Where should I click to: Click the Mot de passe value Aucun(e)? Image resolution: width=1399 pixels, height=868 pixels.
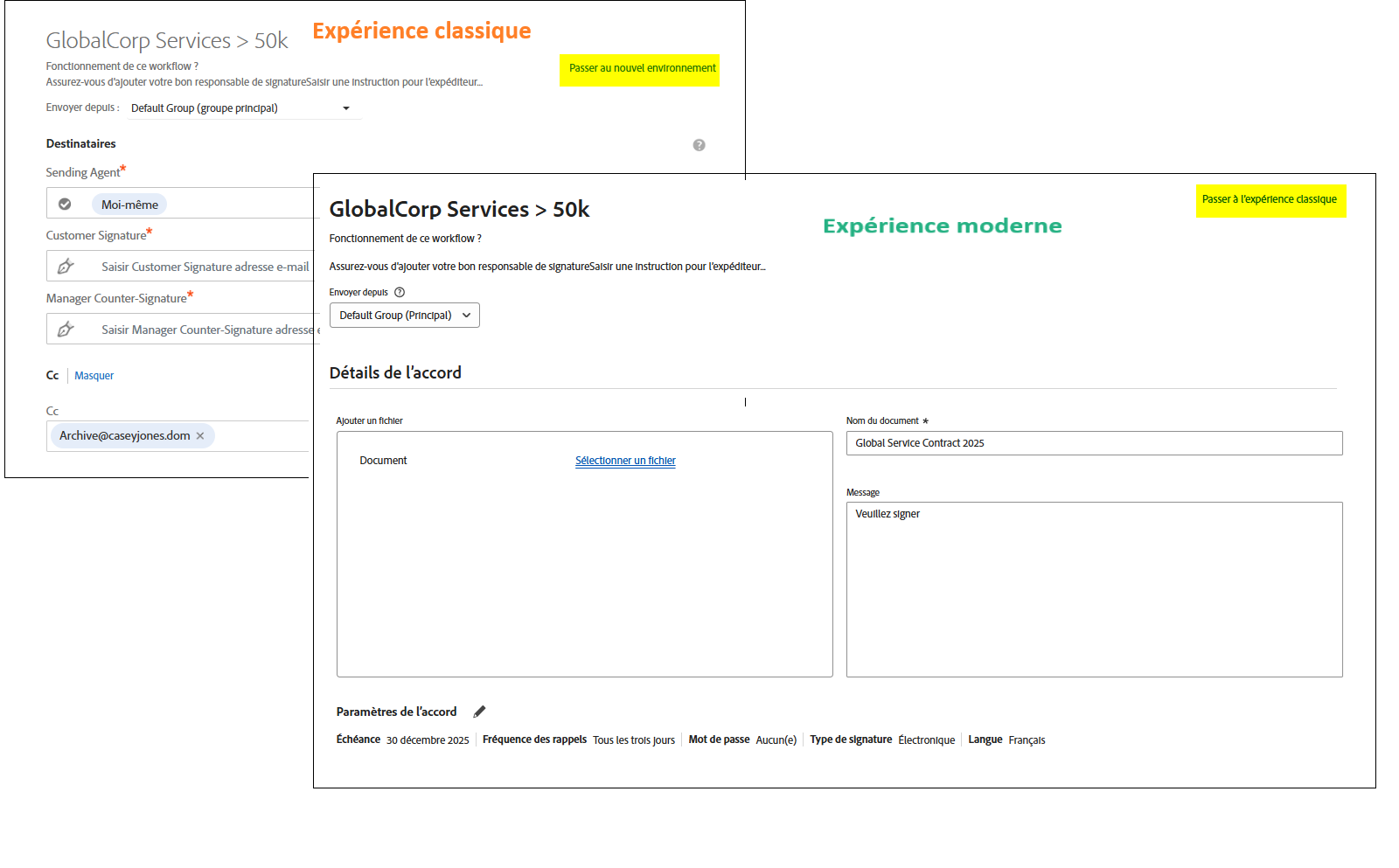[x=776, y=740]
